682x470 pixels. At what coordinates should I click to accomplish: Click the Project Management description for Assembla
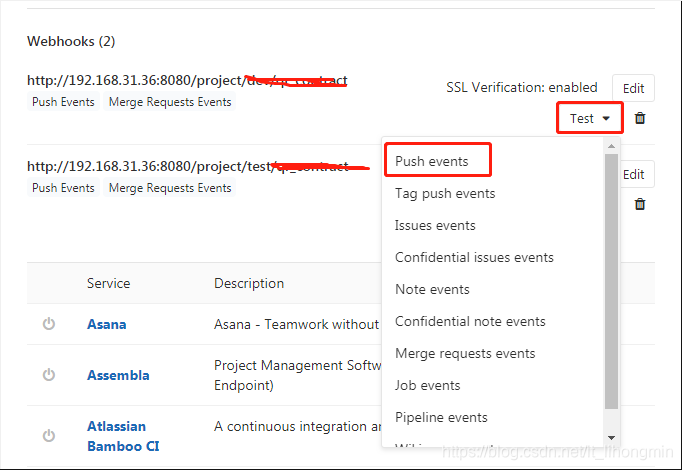pos(297,375)
